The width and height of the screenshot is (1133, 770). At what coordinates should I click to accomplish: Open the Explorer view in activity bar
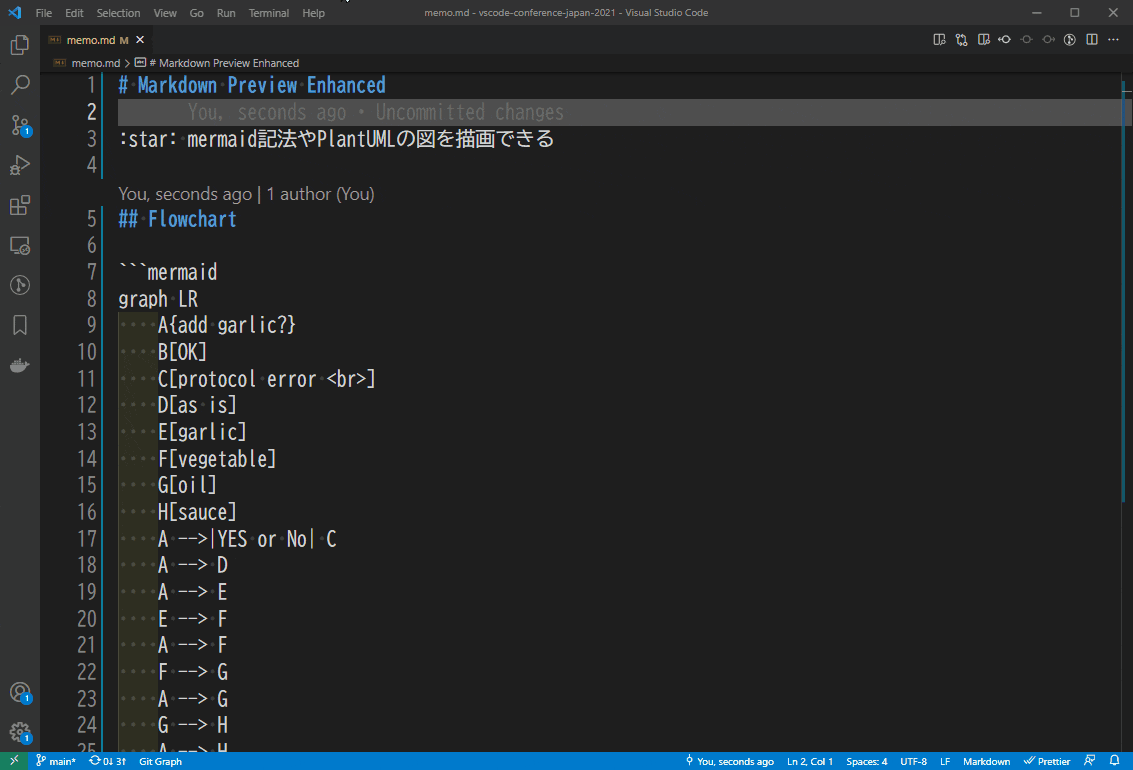(x=20, y=46)
